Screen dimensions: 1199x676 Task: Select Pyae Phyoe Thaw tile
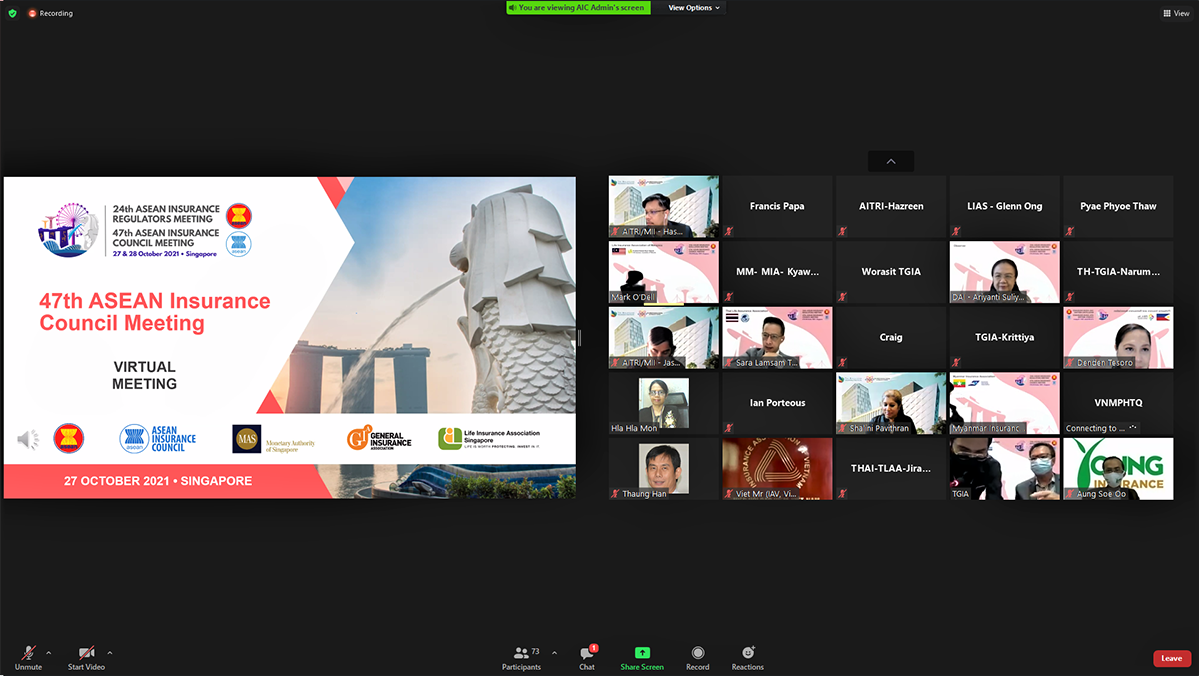[x=1118, y=206]
